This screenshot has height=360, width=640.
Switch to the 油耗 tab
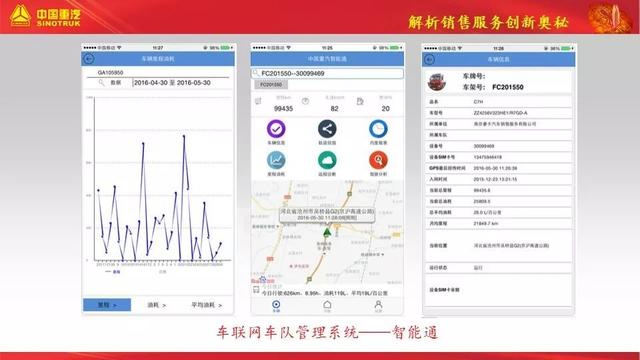(x=157, y=305)
